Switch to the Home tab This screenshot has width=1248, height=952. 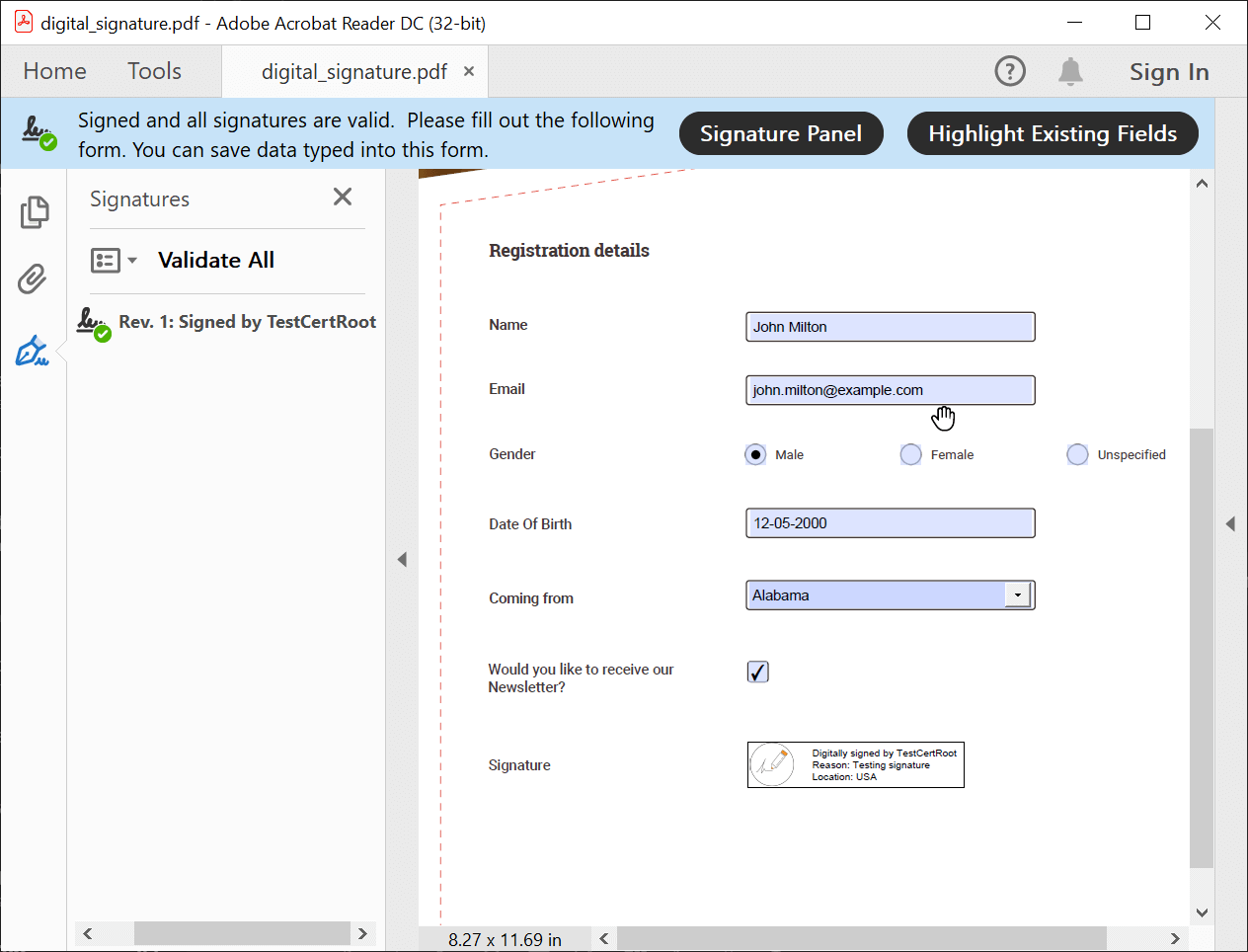55,71
